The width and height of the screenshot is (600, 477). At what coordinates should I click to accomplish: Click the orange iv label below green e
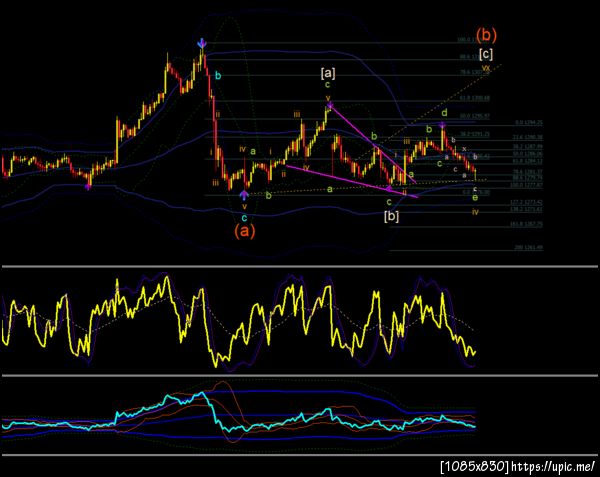475,212
